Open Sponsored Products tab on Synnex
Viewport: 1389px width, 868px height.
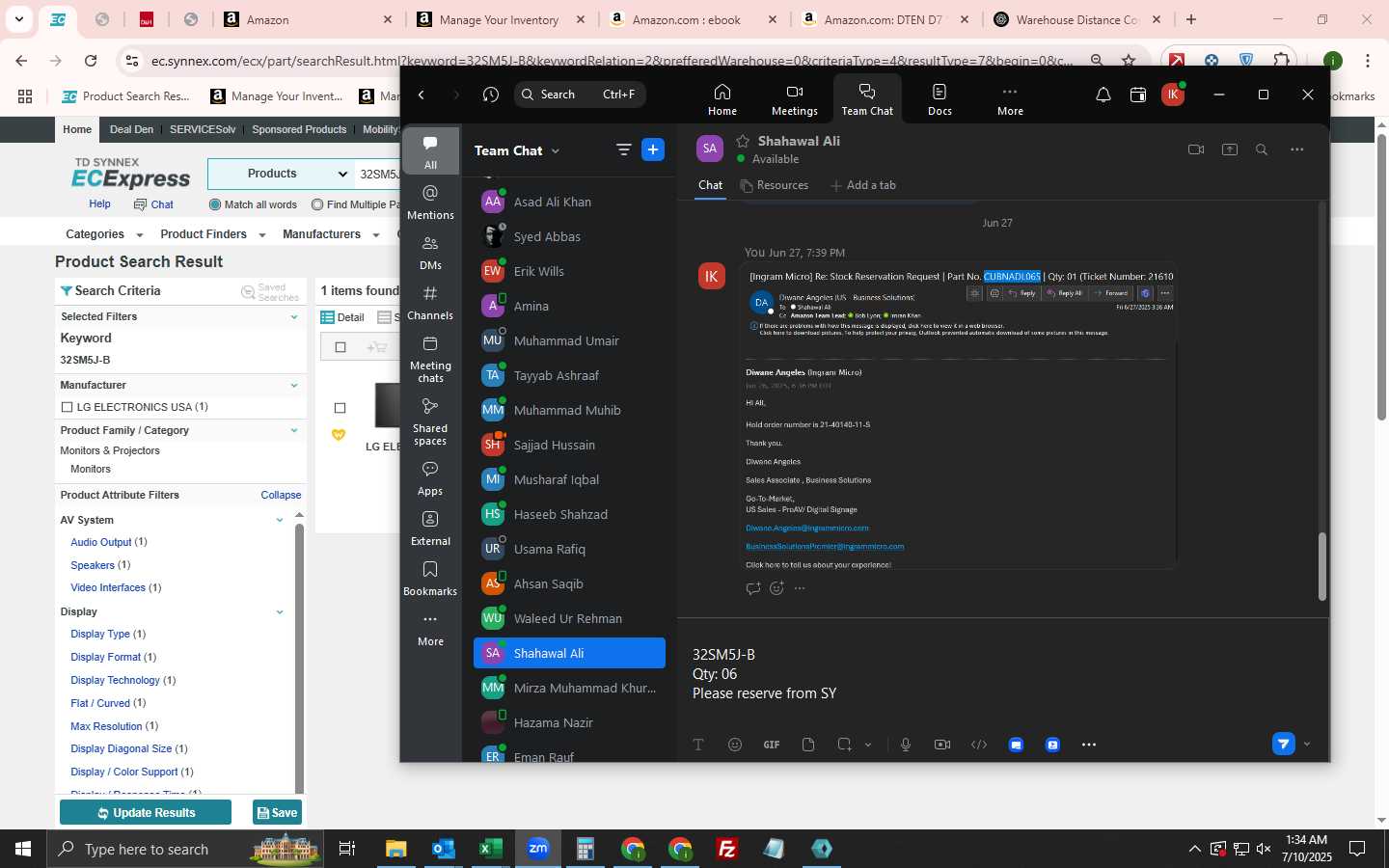coord(299,129)
